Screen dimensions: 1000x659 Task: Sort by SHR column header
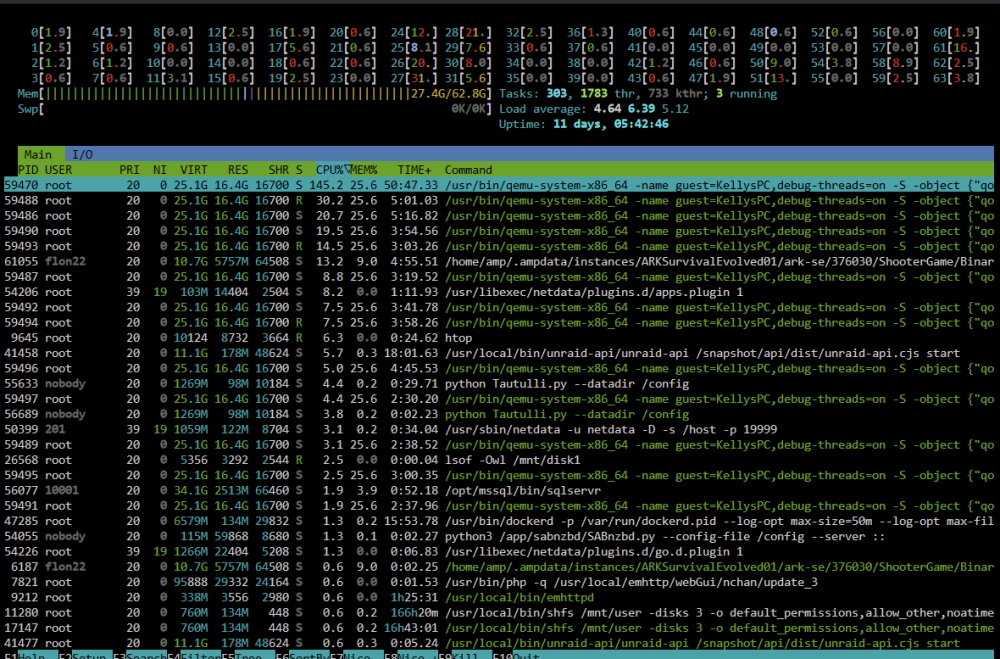click(x=278, y=170)
